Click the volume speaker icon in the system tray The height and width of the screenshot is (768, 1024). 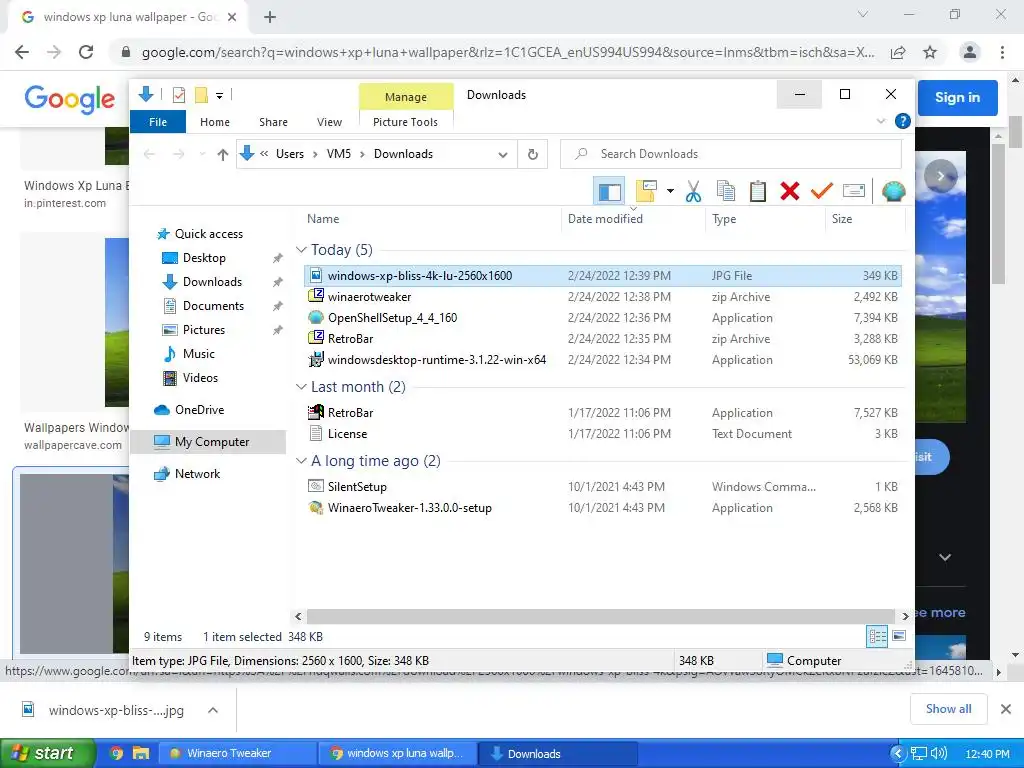tap(939, 753)
